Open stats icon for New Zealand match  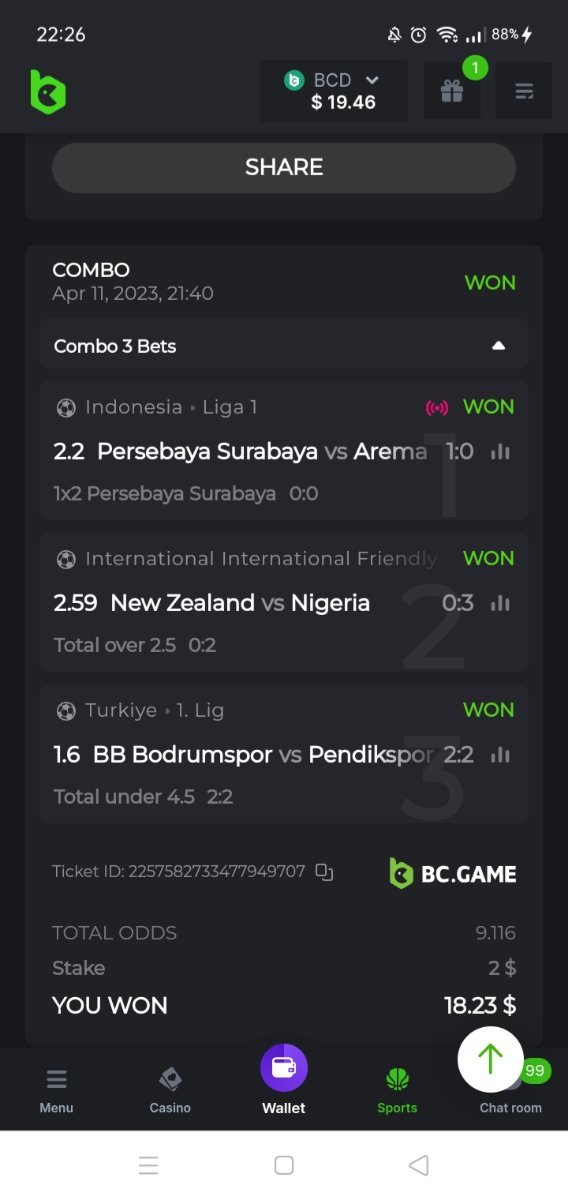(500, 603)
